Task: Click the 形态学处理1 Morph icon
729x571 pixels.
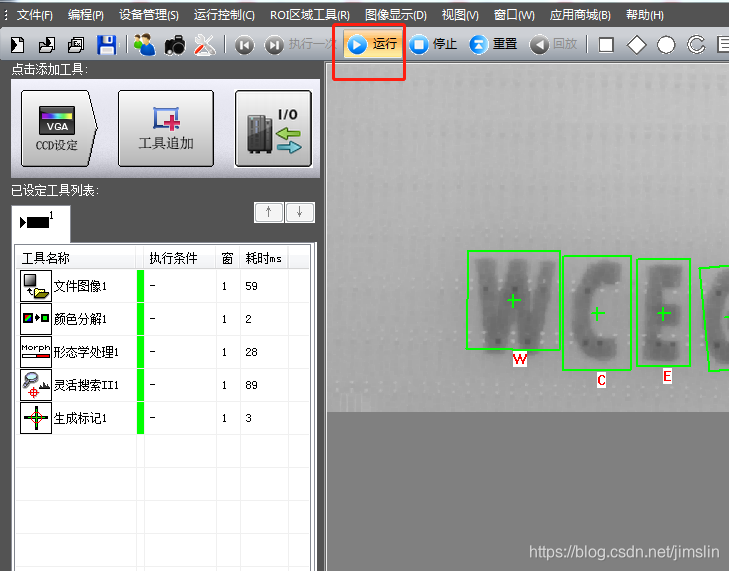Action: pos(36,352)
